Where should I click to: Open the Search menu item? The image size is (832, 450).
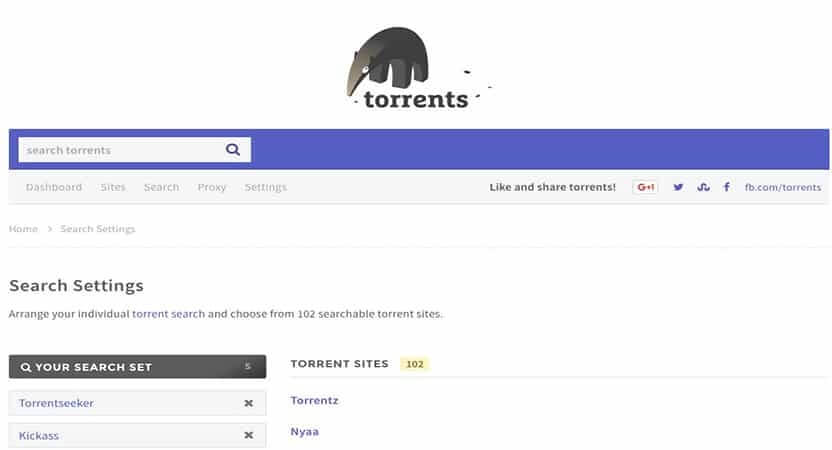[161, 187]
